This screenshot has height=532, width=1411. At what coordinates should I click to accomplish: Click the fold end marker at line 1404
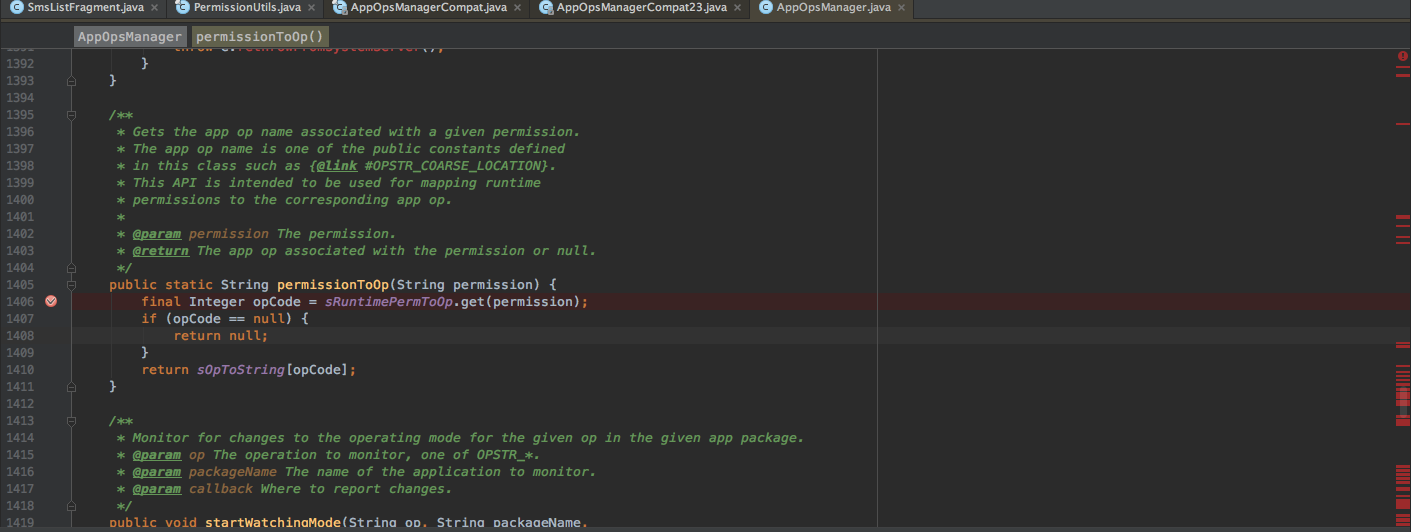71,268
